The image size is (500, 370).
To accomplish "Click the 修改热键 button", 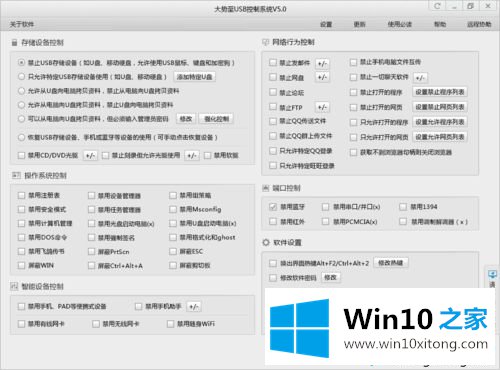I will 391,263.
